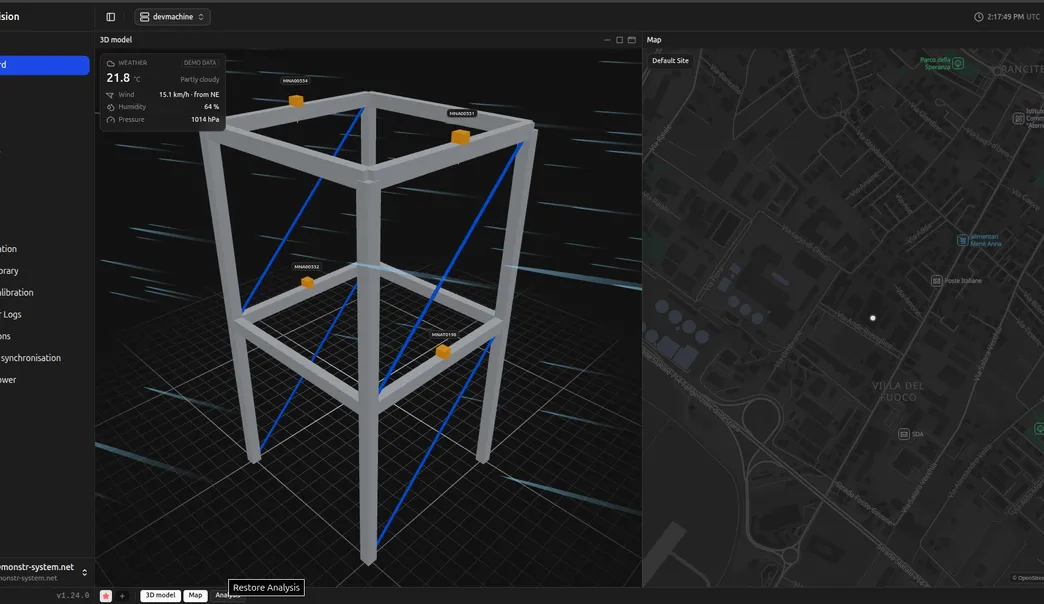Viewport: 1044px width, 604px height.
Task: Switch to the Map bottom tab
Action: tap(195, 595)
